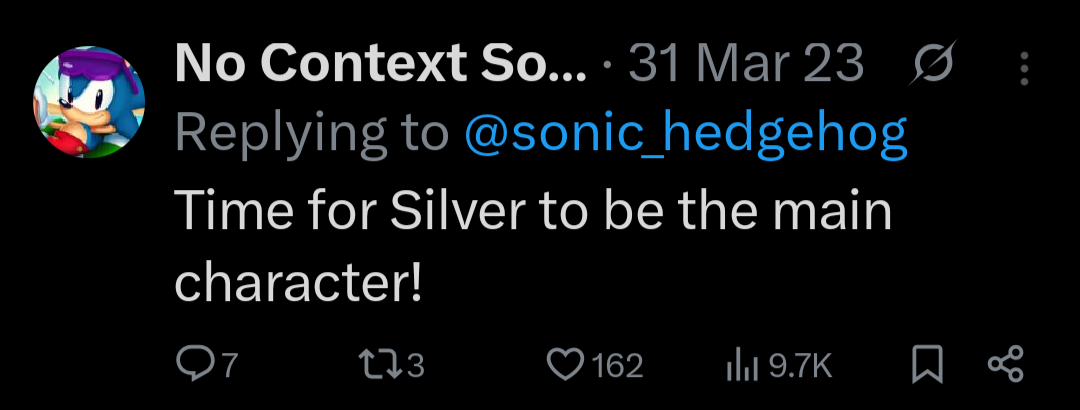Click the word "character!" in the tweet
This screenshot has width=1080, height=410.
pos(298,284)
